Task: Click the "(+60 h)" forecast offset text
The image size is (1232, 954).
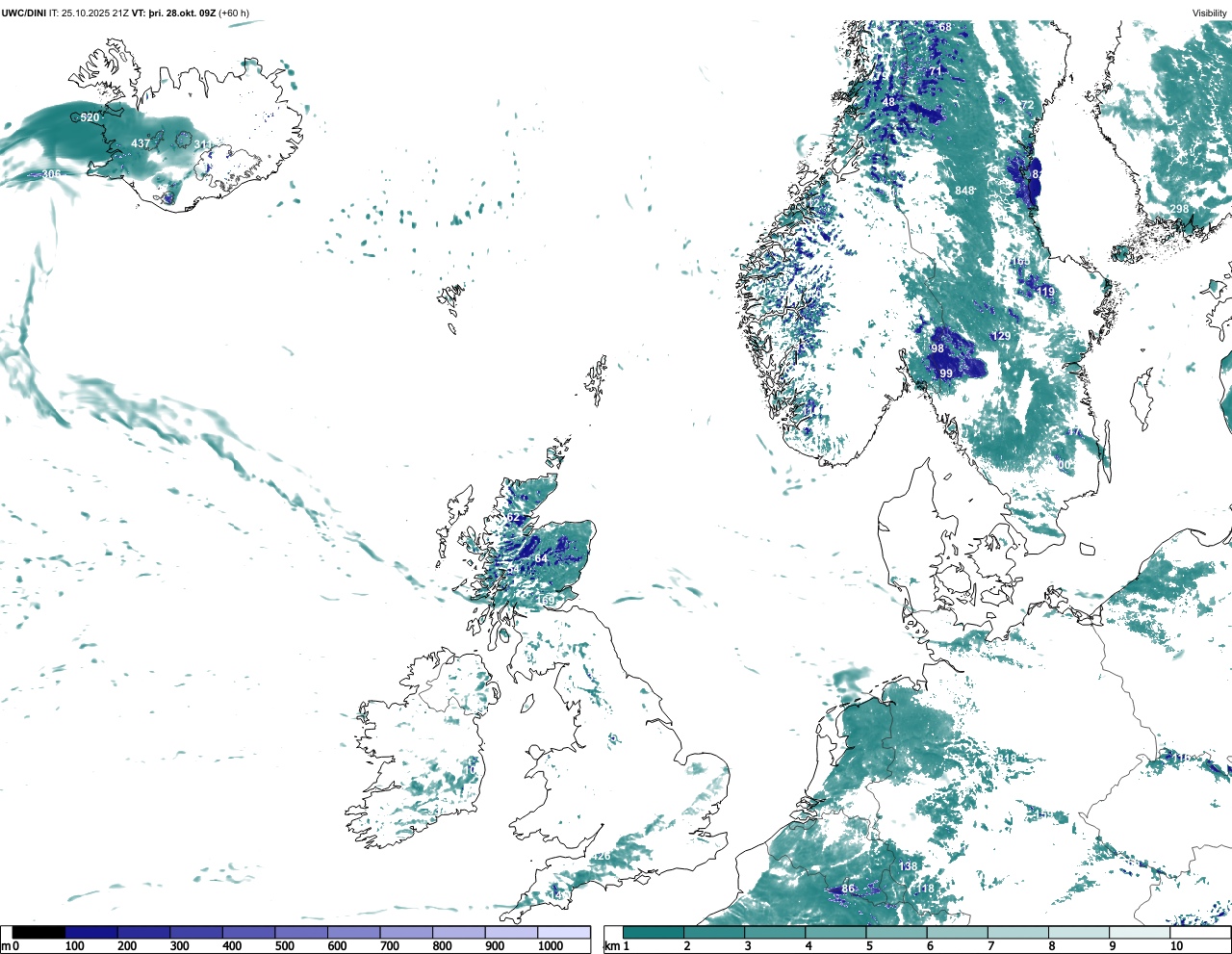Action: pos(234,13)
